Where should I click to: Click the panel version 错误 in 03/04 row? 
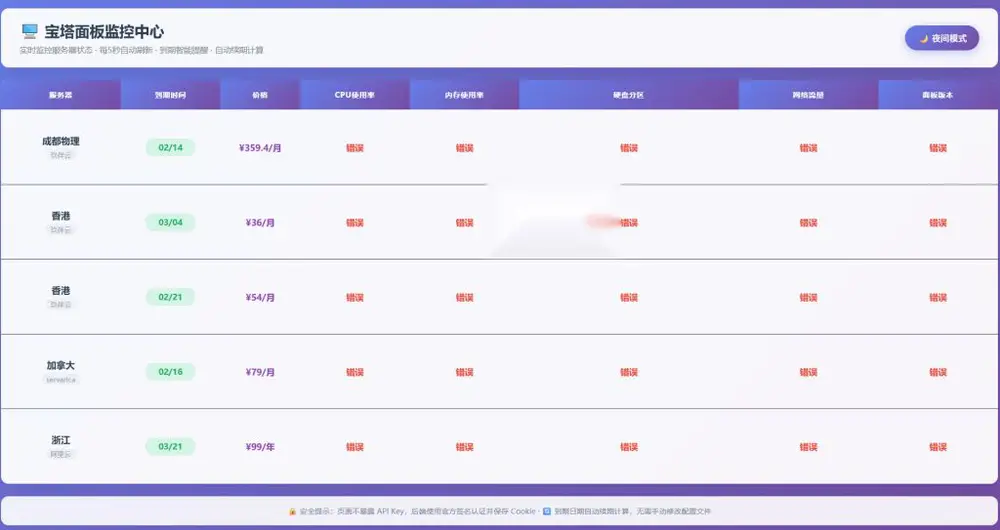coord(938,223)
